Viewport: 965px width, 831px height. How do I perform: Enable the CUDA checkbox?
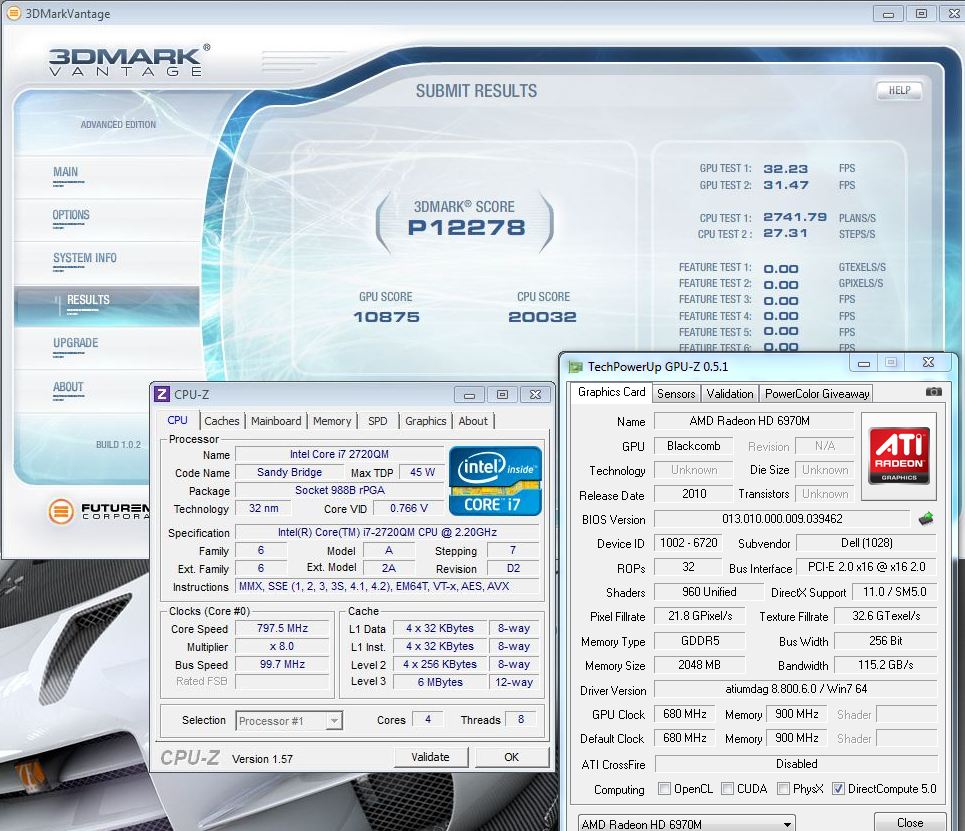point(727,789)
